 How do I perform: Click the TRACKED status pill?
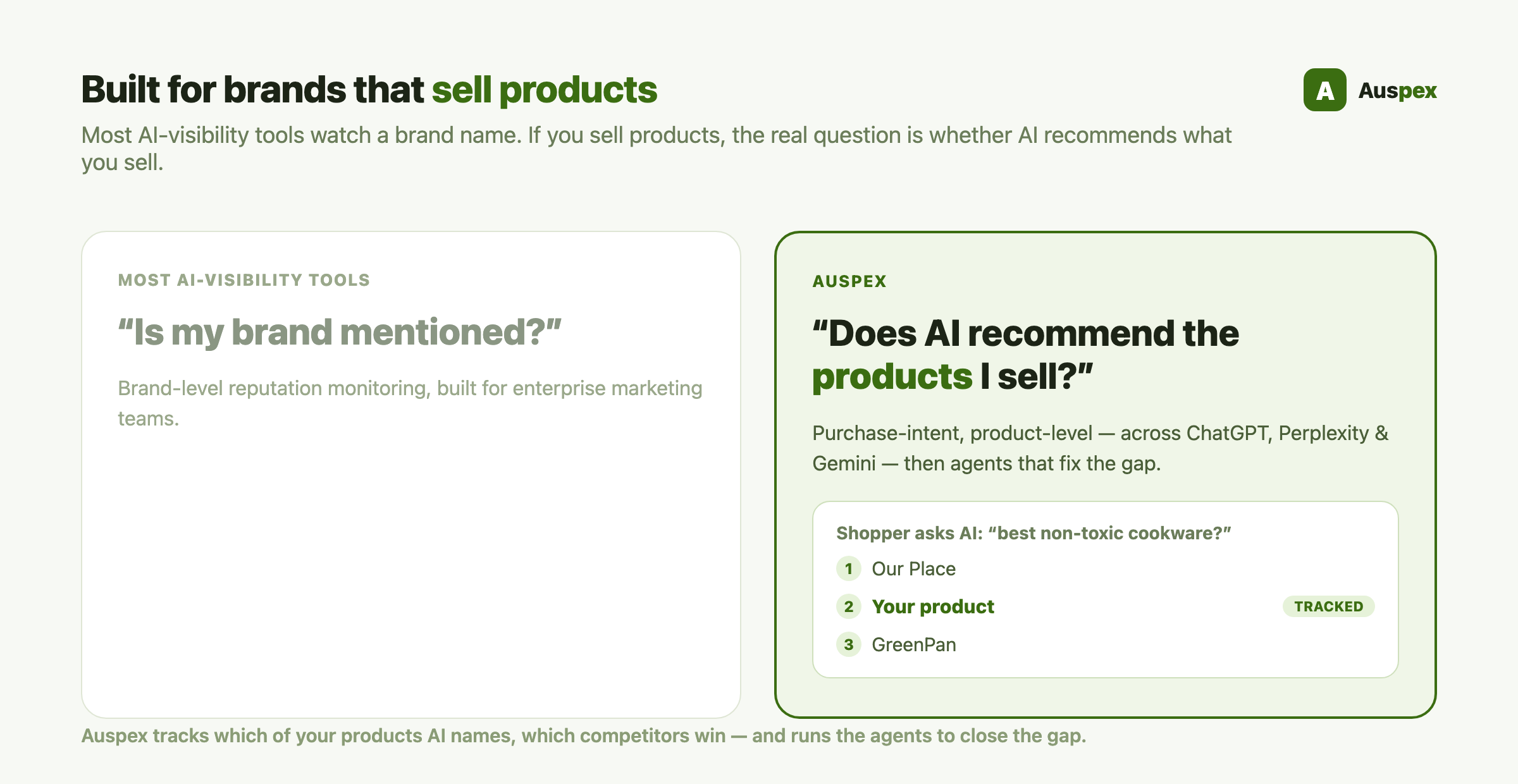tap(1328, 606)
